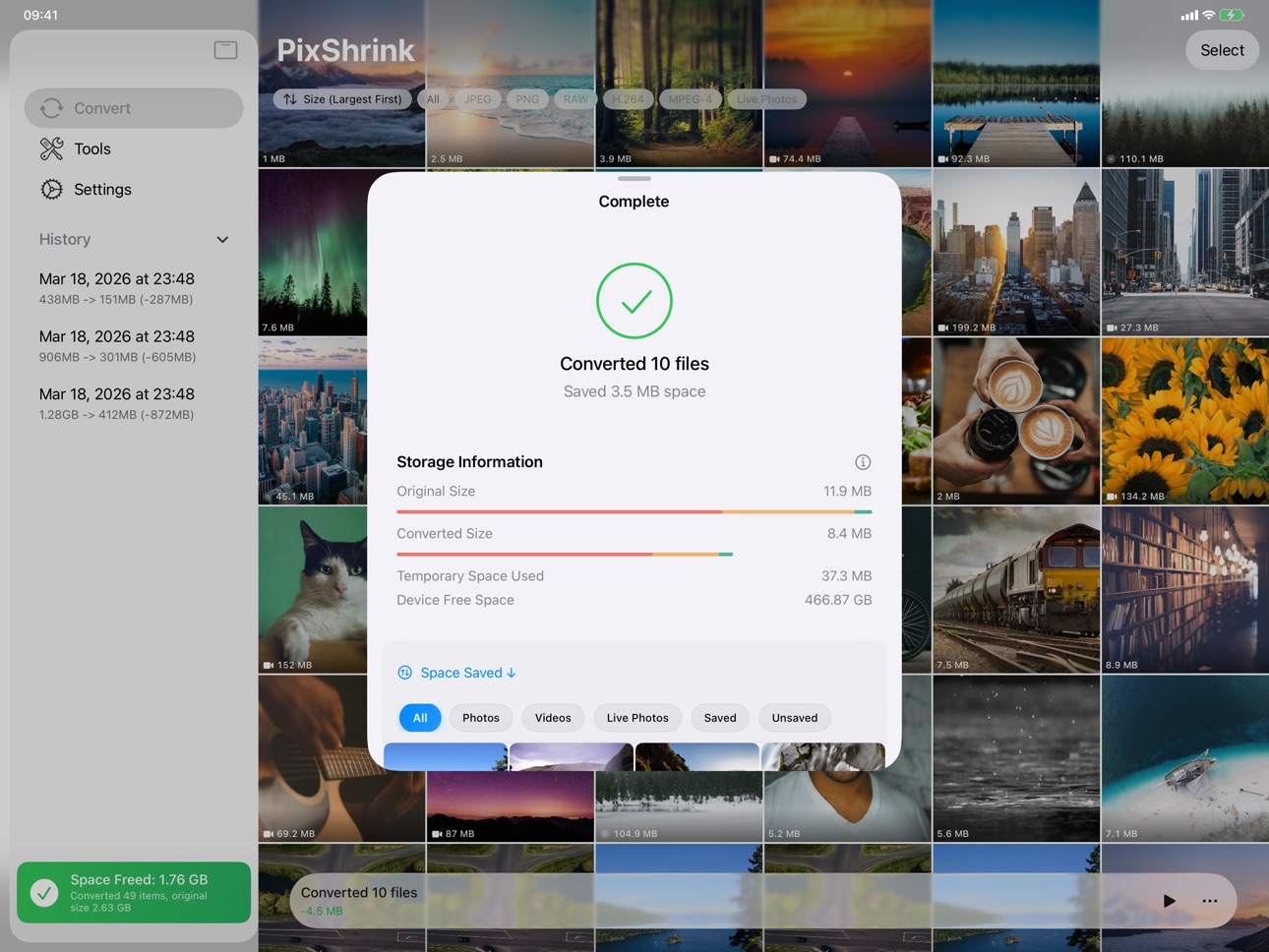Change the Space Saved sort order

point(467,673)
